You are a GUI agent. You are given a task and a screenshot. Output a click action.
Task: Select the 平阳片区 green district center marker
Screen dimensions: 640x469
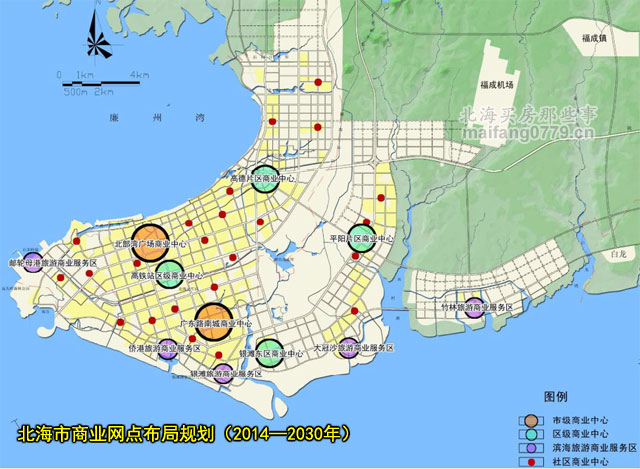362,239
